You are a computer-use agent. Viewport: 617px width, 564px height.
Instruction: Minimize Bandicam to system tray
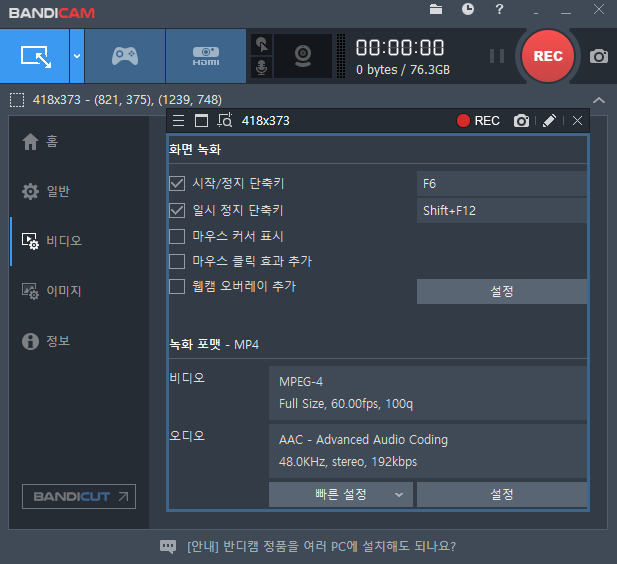point(536,13)
